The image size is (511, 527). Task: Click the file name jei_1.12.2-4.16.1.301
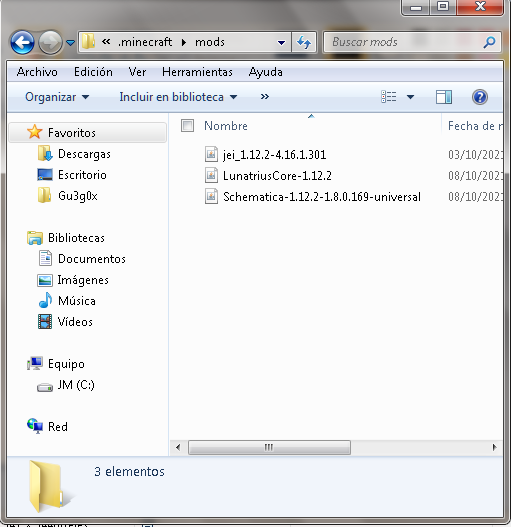pyautogui.click(x=274, y=155)
